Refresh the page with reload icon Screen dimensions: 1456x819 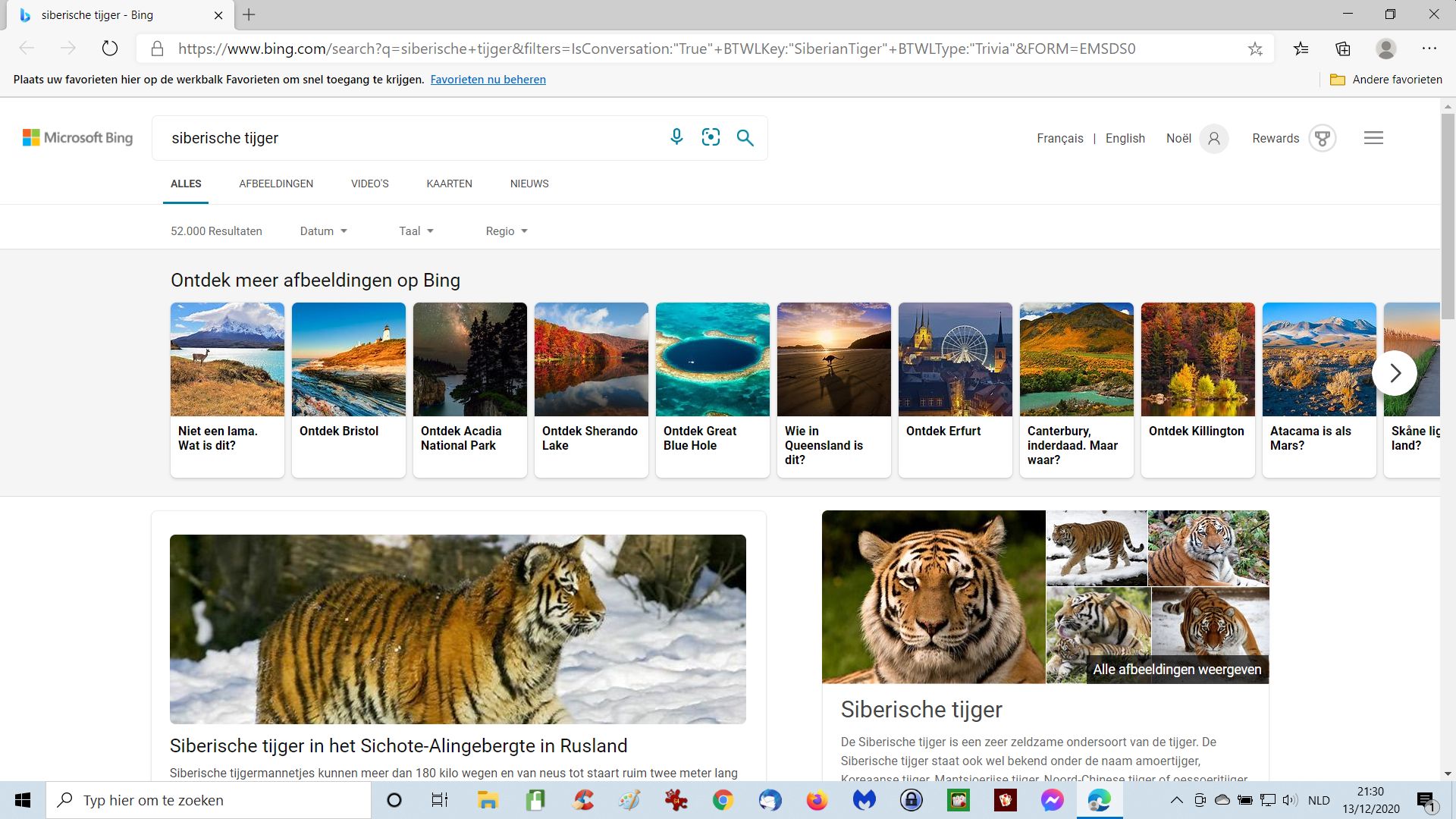tap(110, 49)
